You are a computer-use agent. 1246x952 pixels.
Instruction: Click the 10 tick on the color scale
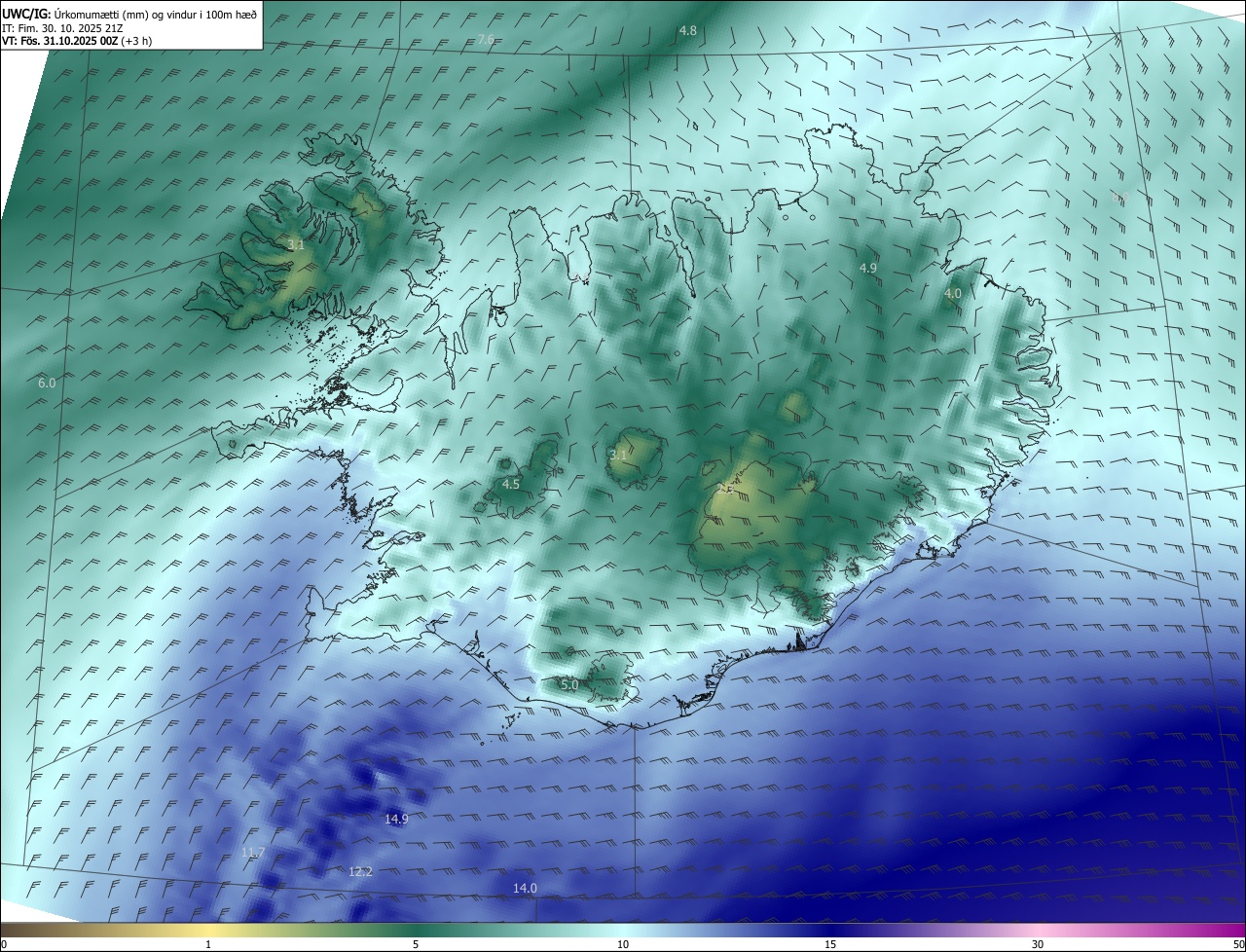(623, 944)
